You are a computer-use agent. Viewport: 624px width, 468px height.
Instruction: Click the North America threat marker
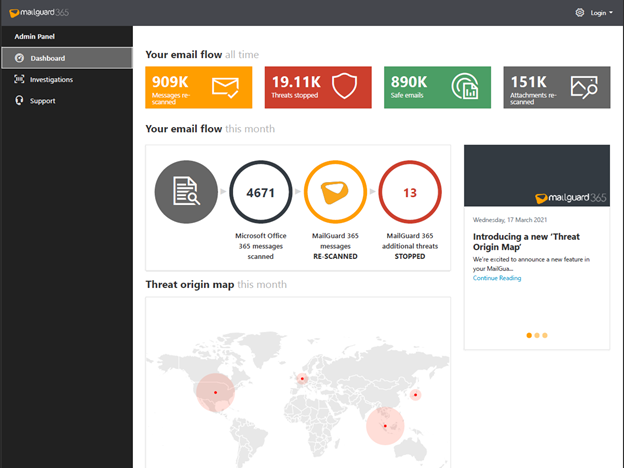point(215,392)
